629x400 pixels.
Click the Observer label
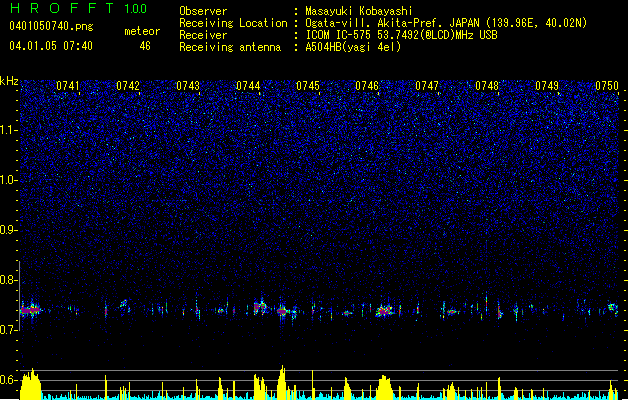click(203, 11)
